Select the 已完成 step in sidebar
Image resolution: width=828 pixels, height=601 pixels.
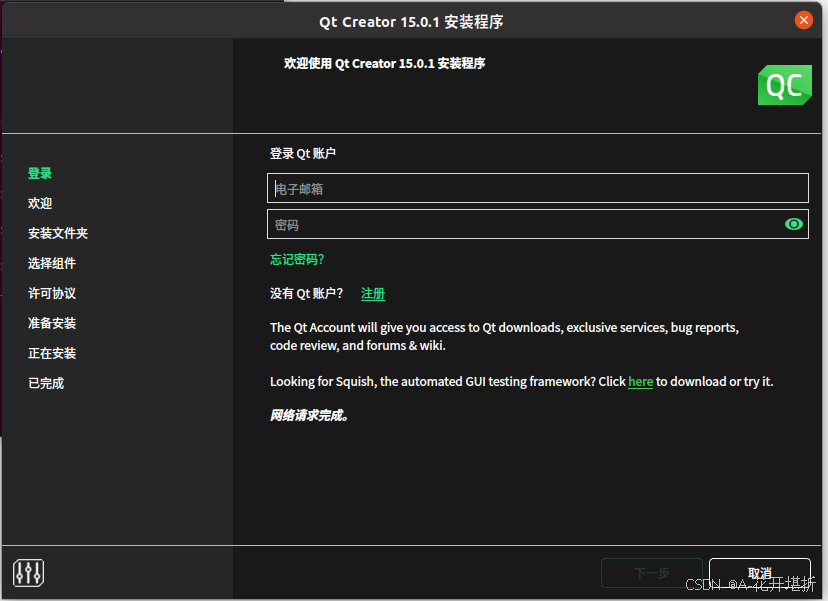46,383
